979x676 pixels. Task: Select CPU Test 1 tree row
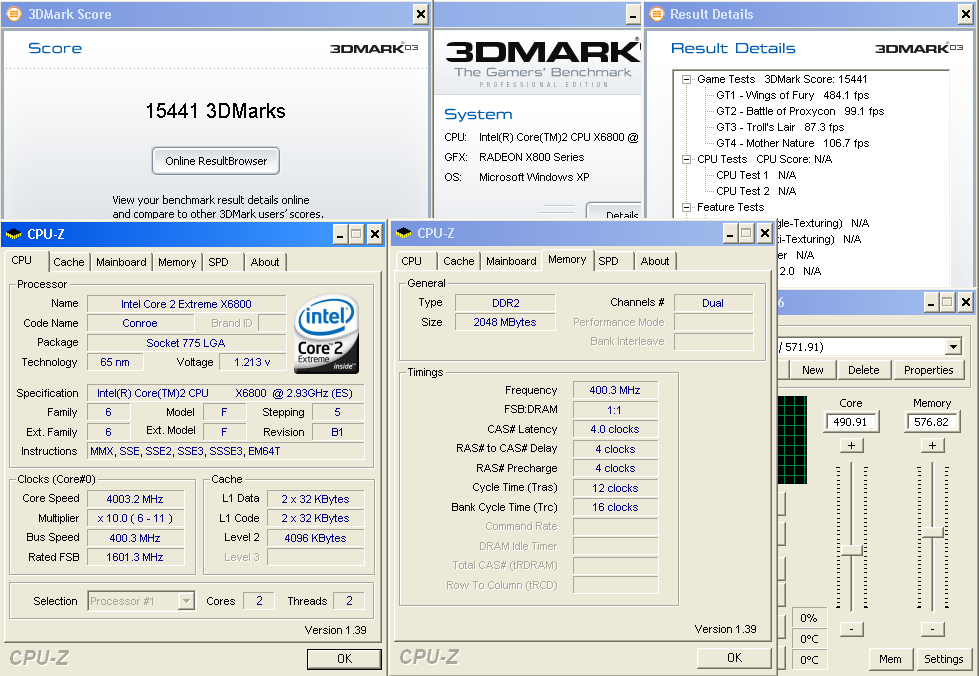(x=755, y=175)
